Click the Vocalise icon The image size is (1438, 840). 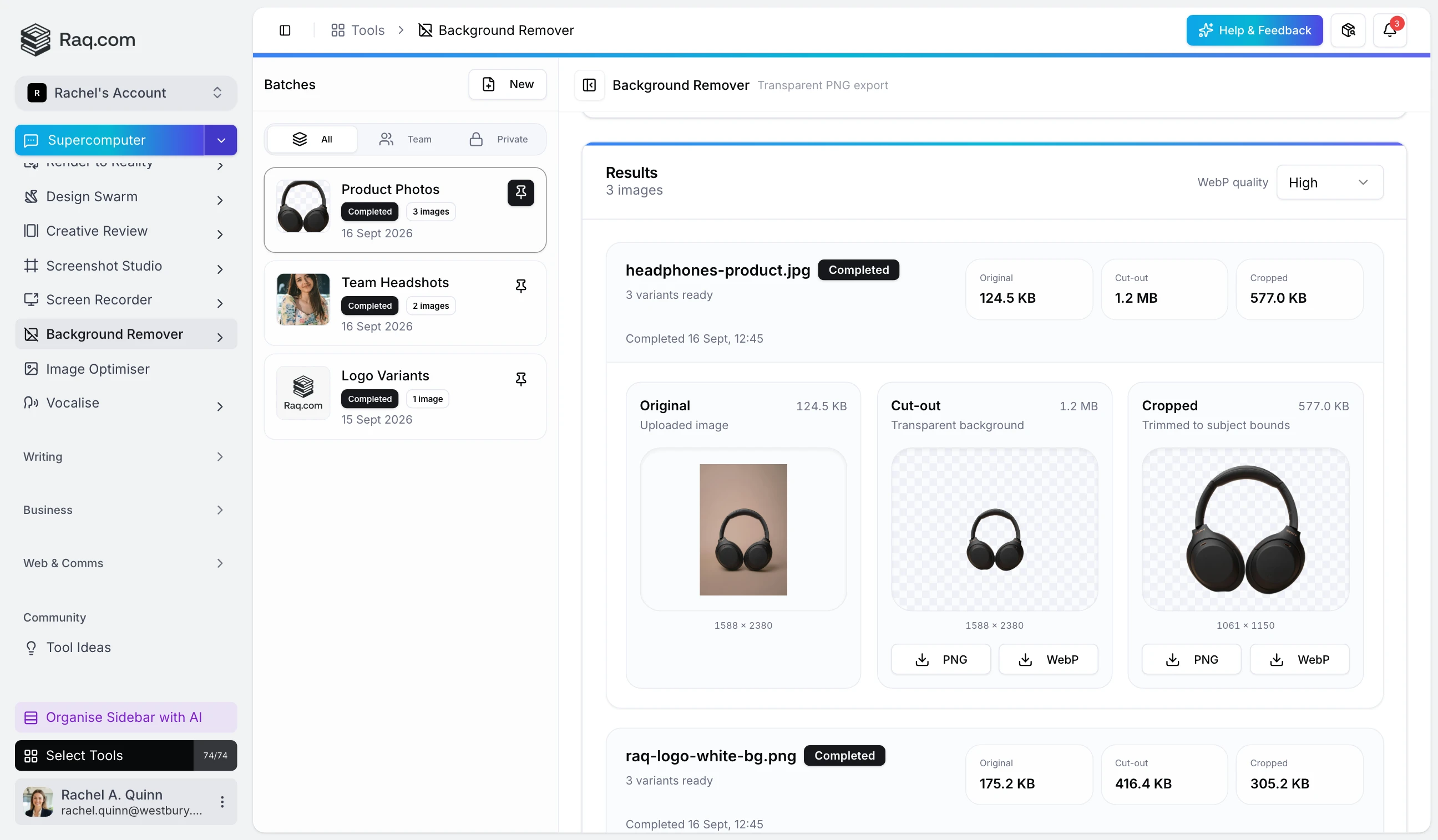31,403
